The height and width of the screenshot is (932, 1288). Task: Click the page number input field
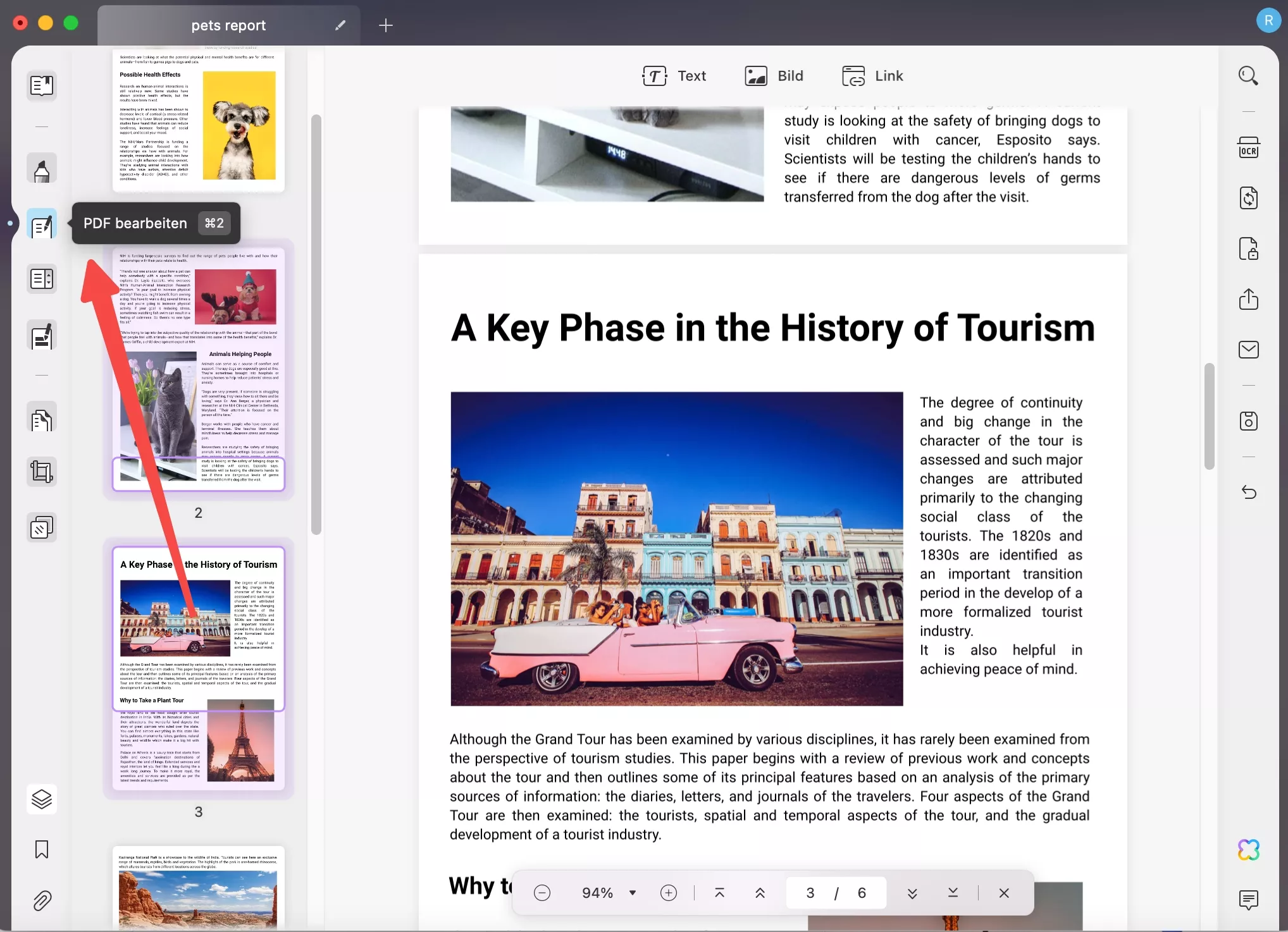point(810,893)
